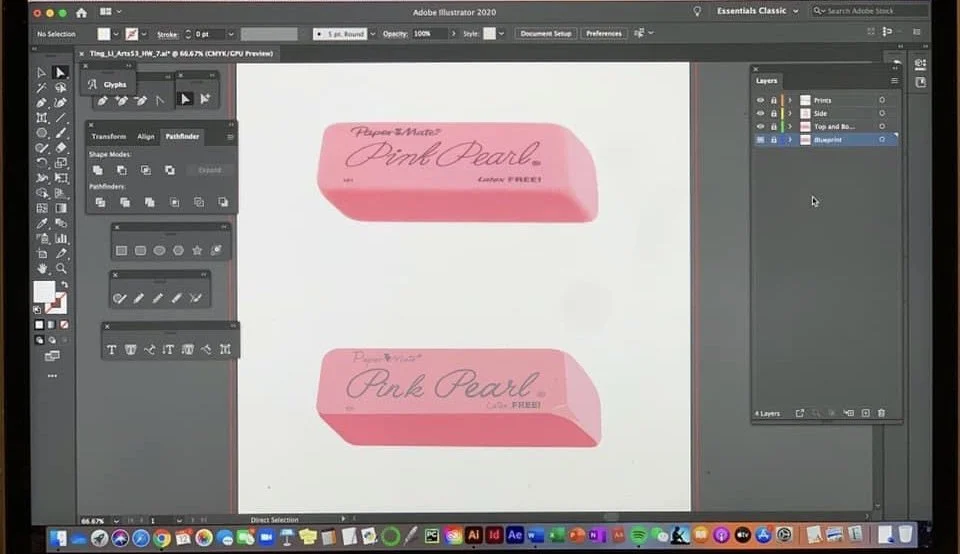
Task: Set stroke to None in the toolbar
Action: point(64,325)
